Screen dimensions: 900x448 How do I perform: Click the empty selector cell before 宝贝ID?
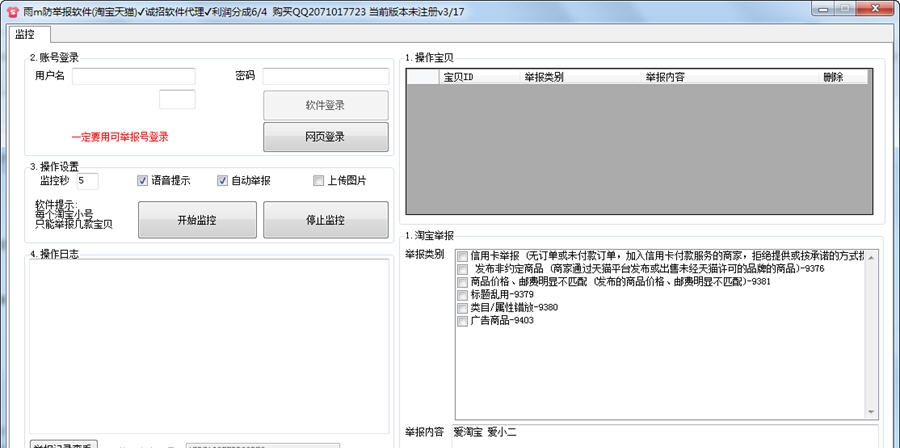click(x=424, y=77)
